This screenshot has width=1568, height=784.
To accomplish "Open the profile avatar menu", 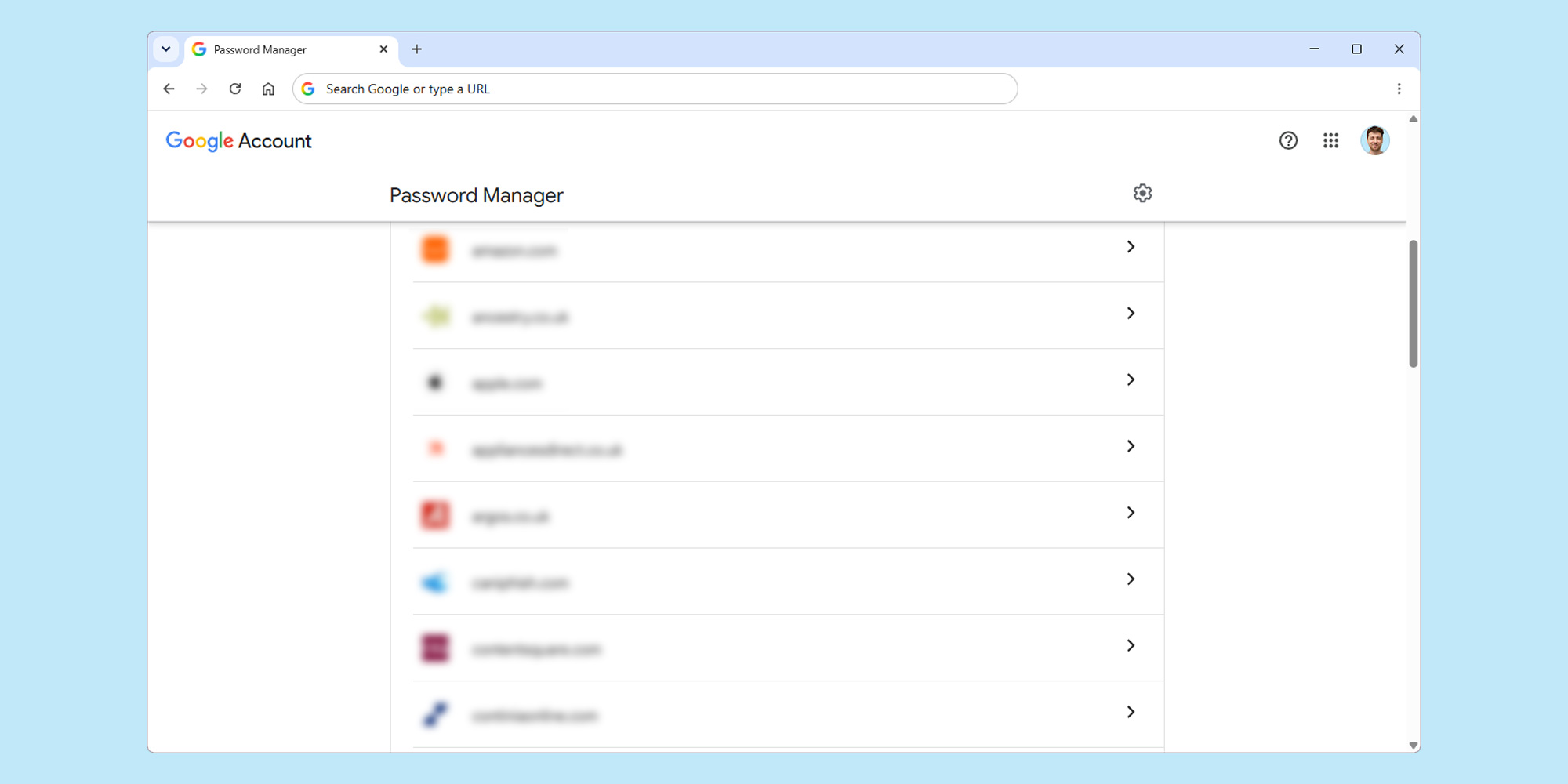I will pyautogui.click(x=1374, y=140).
